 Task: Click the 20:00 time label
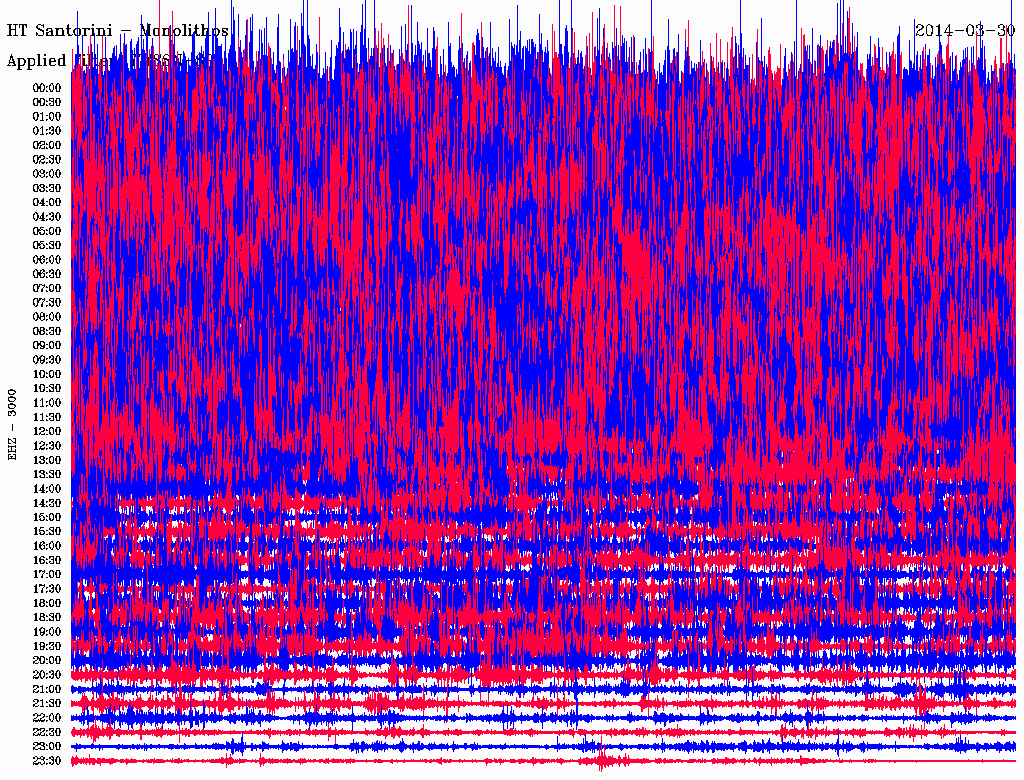(x=47, y=661)
